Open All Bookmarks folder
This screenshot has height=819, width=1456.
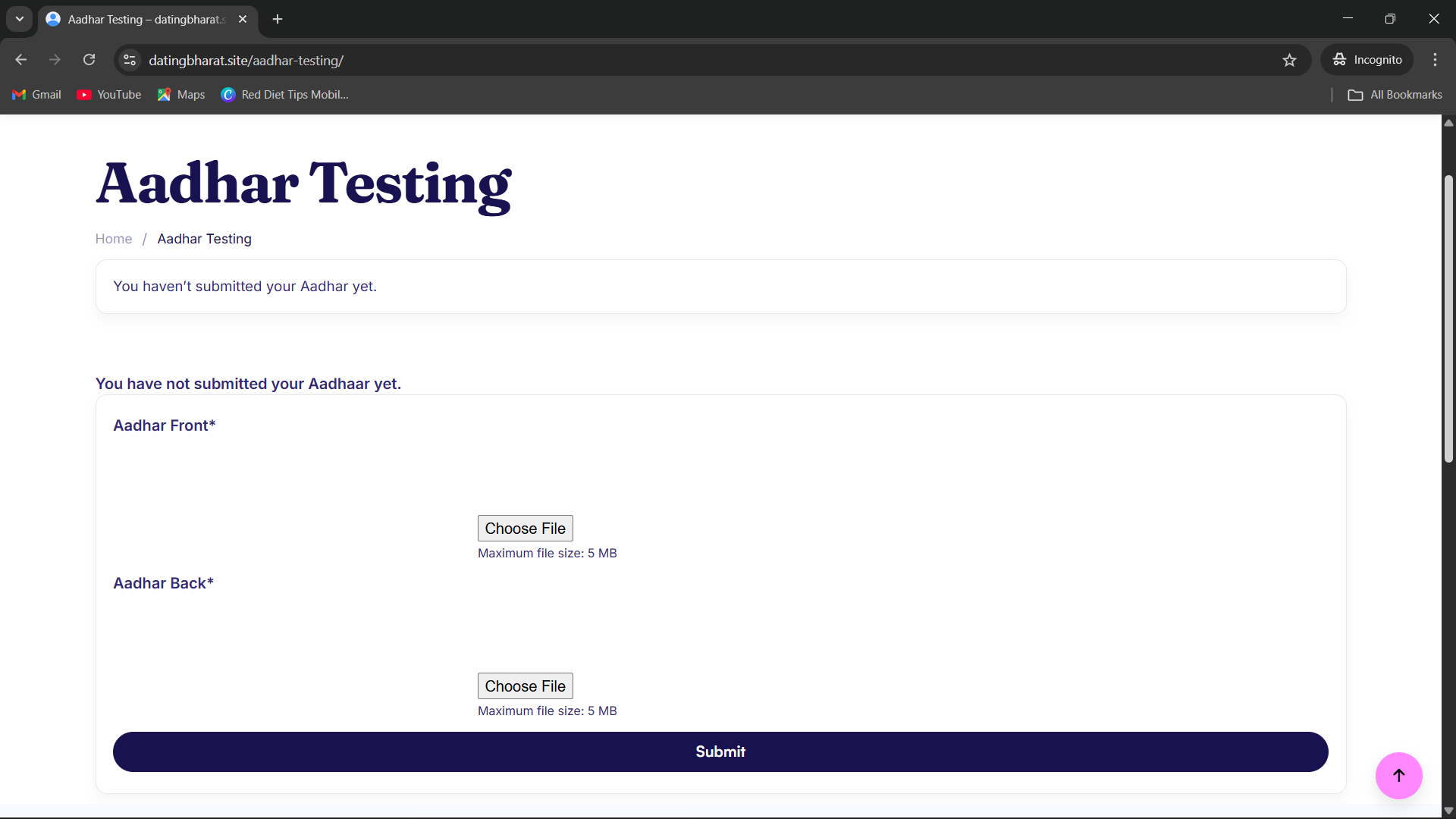(1395, 95)
